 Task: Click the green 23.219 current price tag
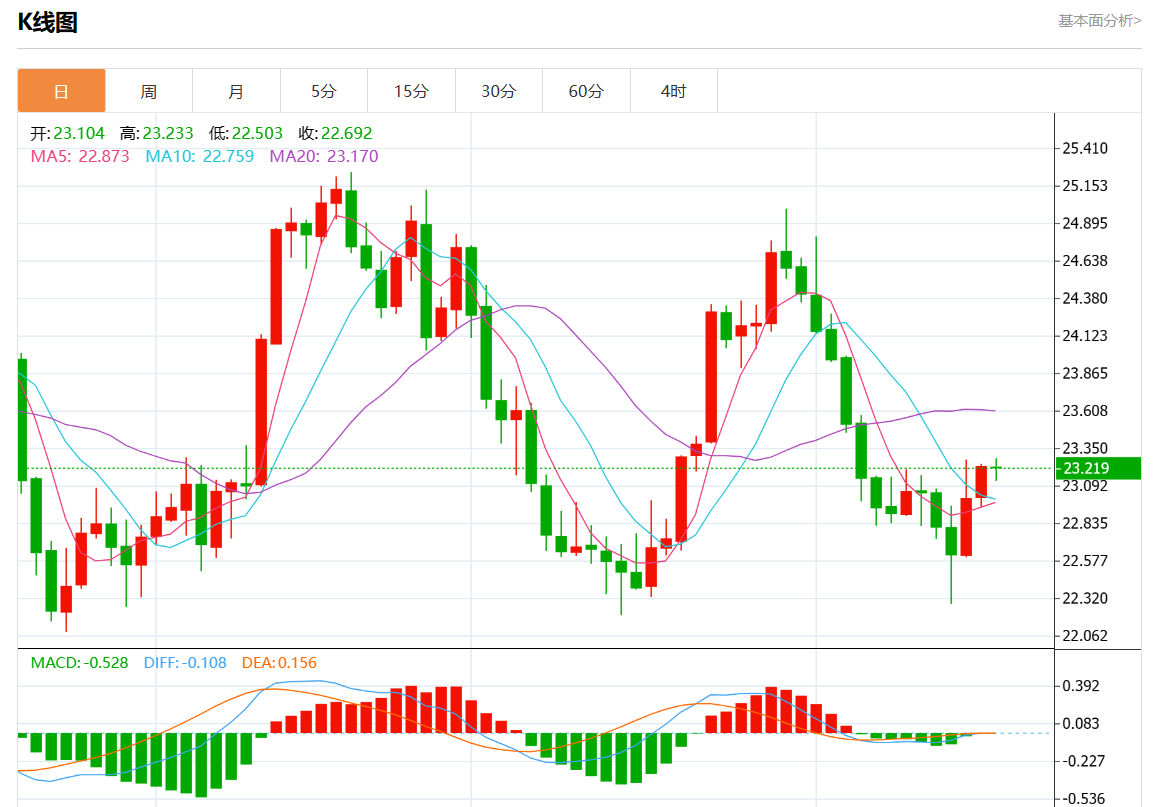(1098, 468)
